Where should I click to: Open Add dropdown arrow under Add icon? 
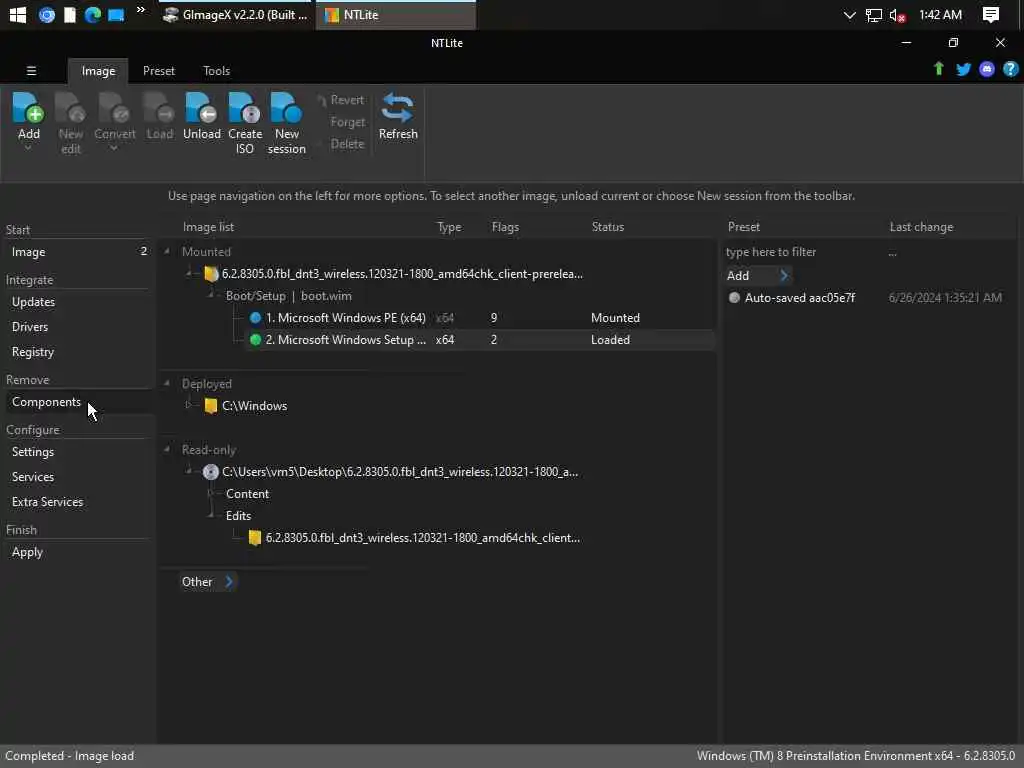point(28,148)
